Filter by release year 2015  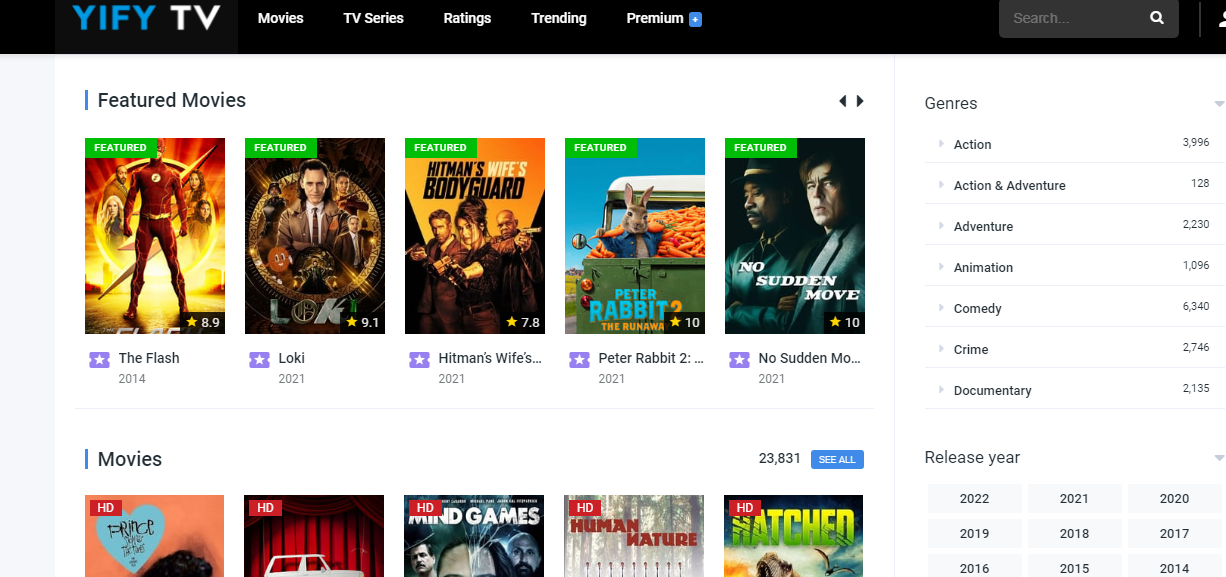click(1074, 568)
